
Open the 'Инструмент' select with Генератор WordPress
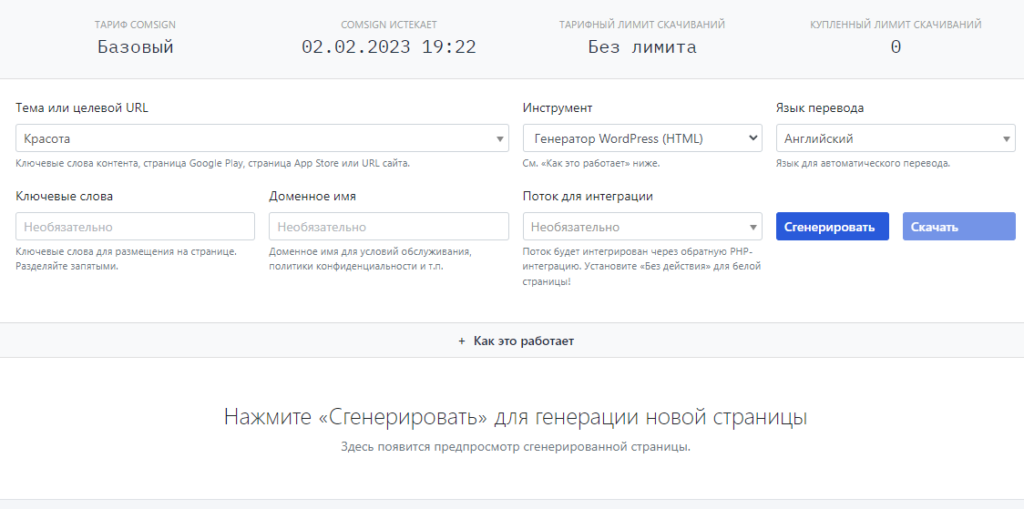(642, 139)
